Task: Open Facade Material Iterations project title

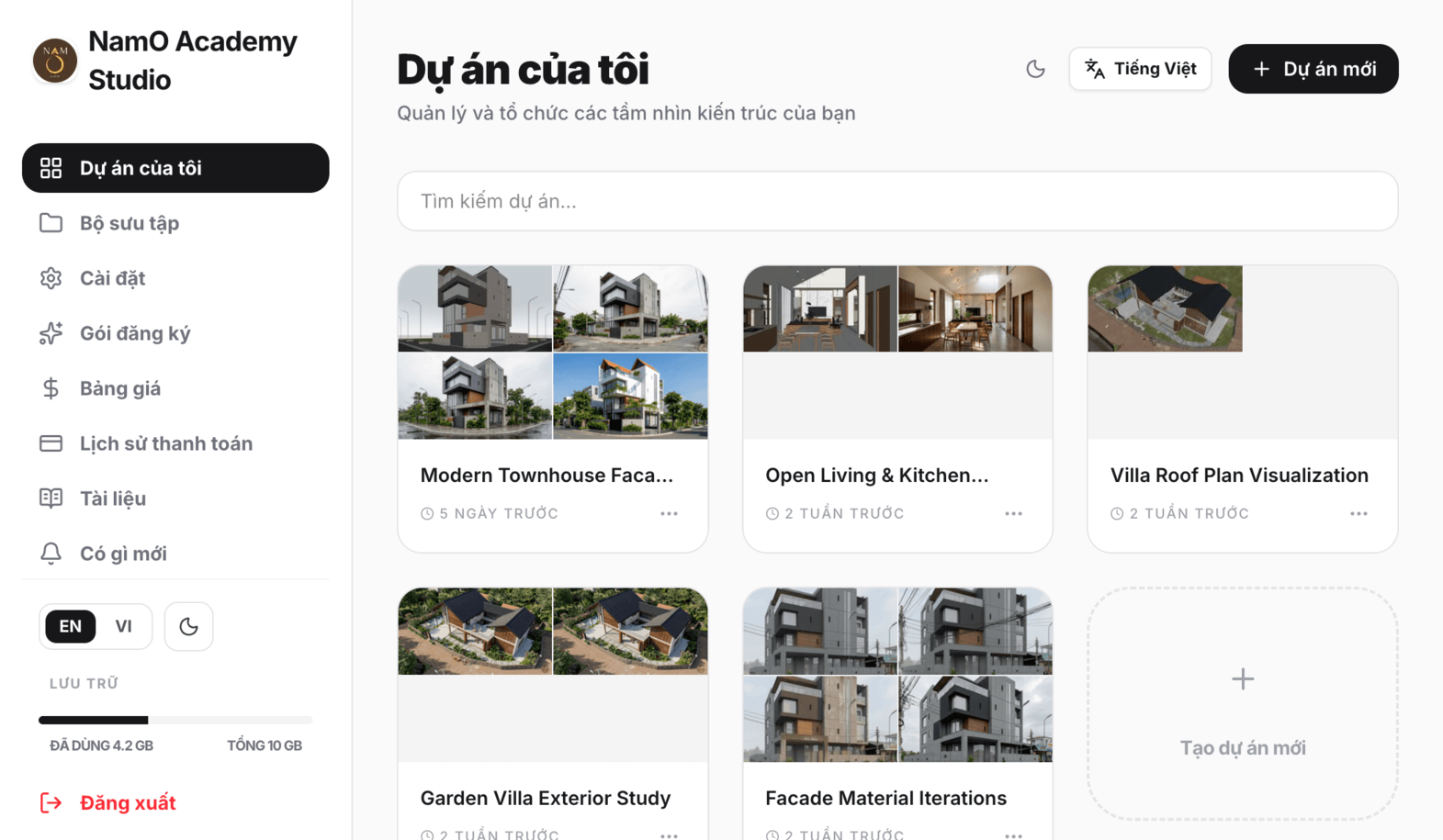Action: point(885,798)
